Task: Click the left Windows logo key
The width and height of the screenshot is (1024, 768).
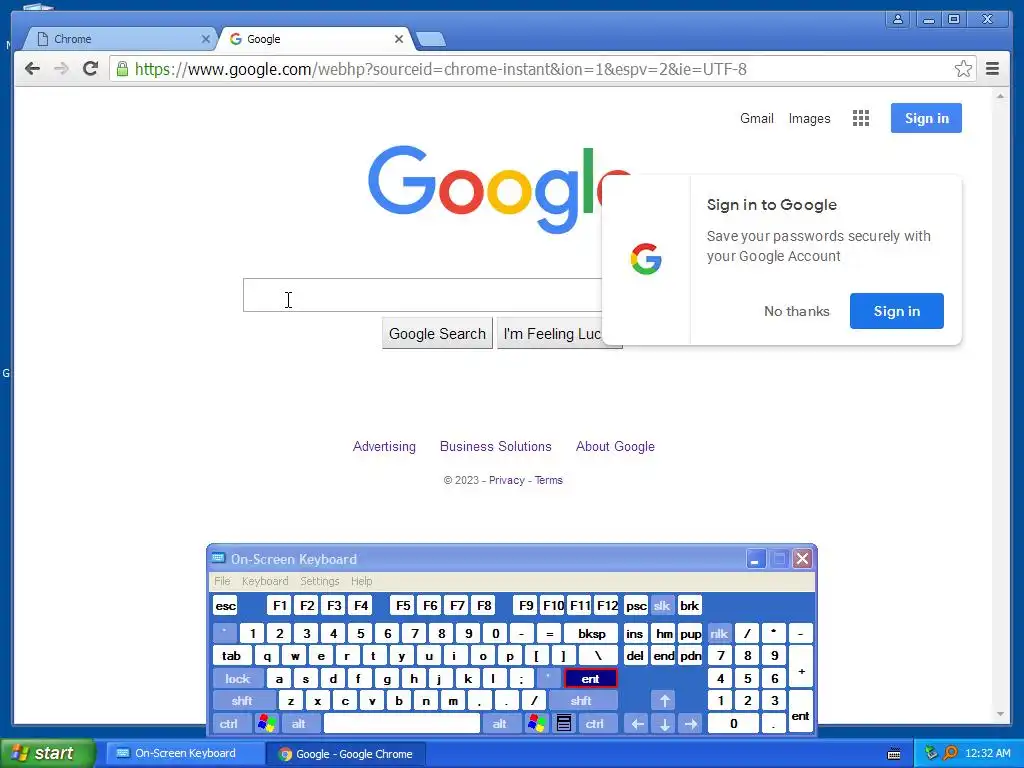Action: (x=266, y=724)
